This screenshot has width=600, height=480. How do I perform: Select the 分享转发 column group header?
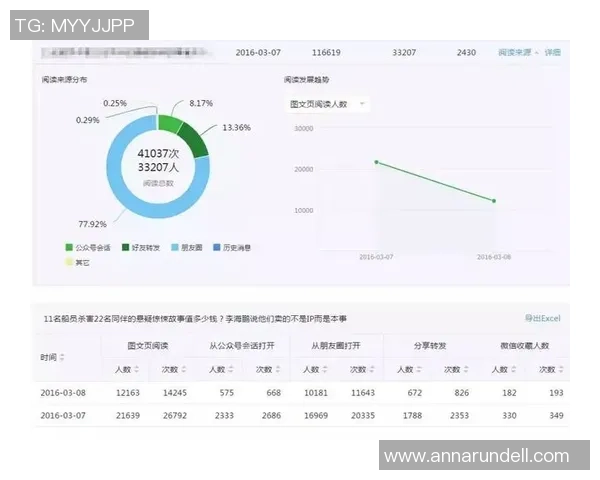coord(430,346)
